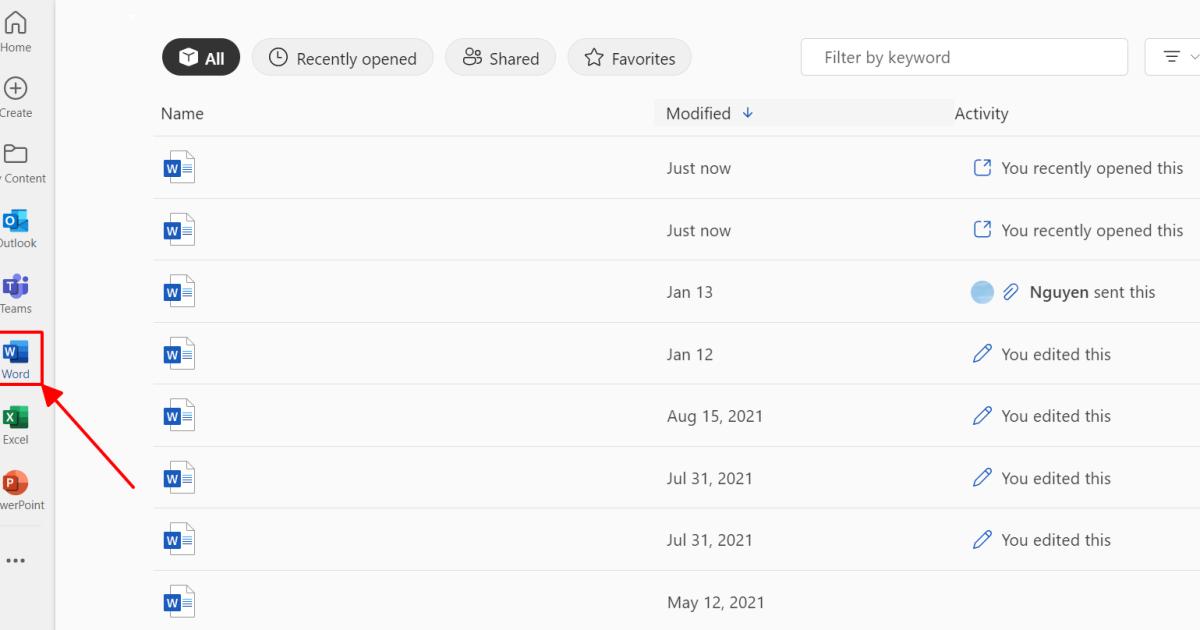Filter by Favorites tab
This screenshot has height=630, width=1200.
coord(629,58)
